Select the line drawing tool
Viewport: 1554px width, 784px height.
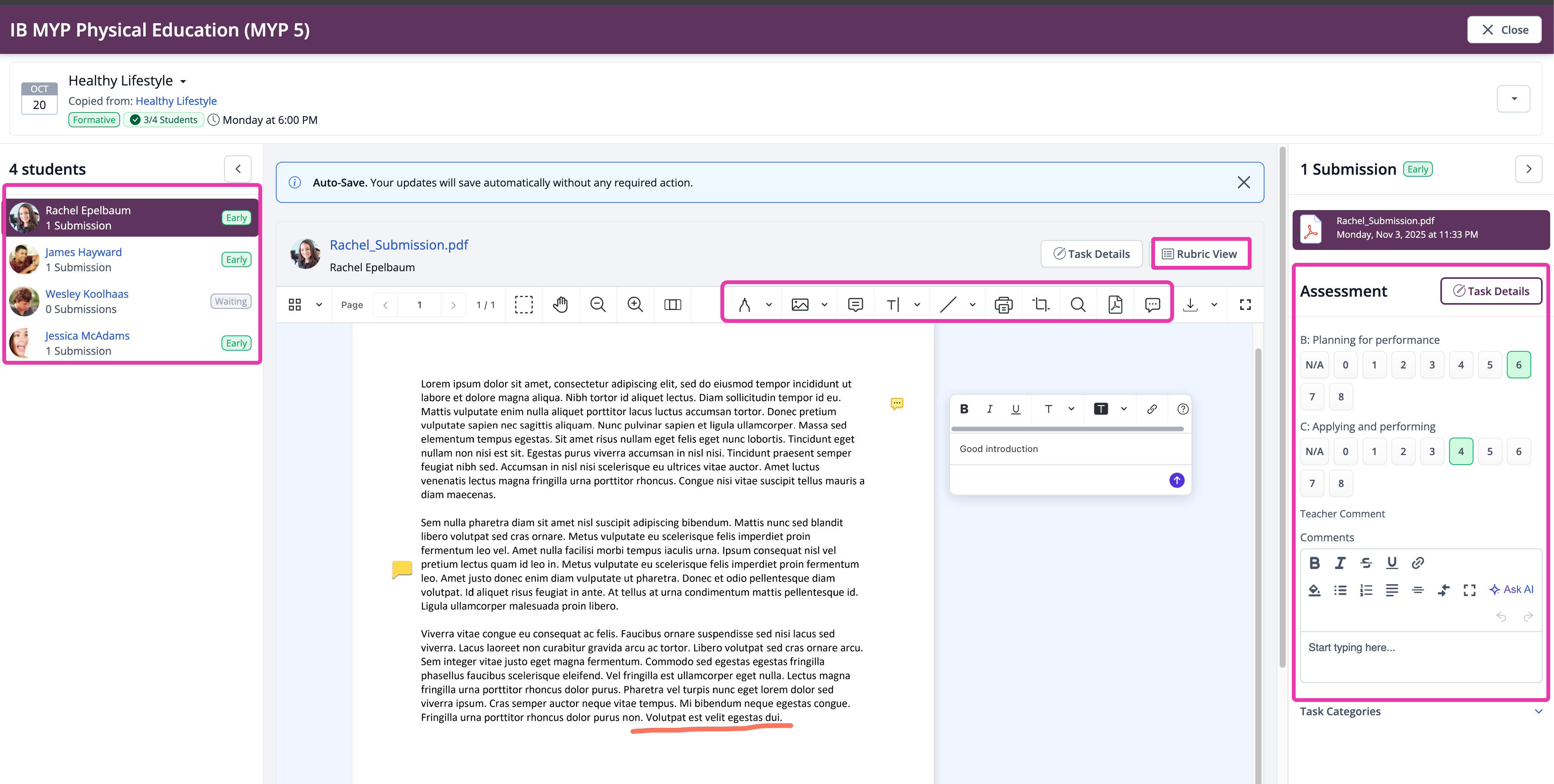coord(948,305)
